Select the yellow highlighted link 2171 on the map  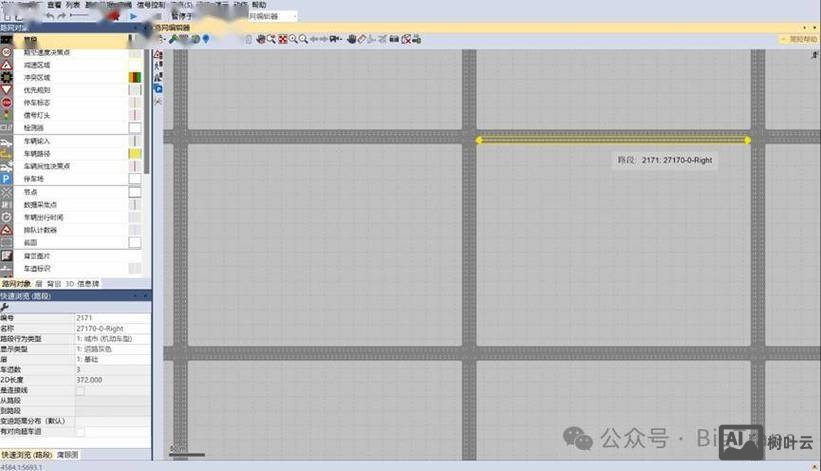tap(613, 140)
